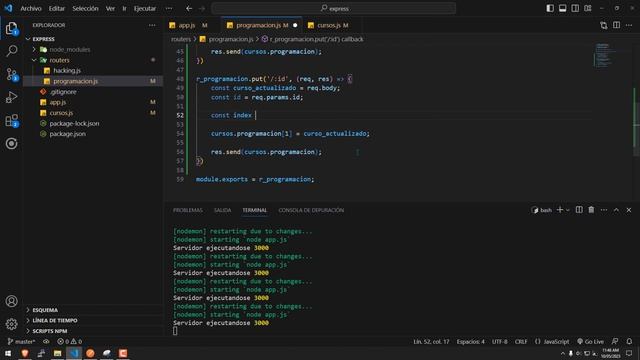Switch to the programacion.js editor tab
640x360 pixels.
tap(261, 25)
